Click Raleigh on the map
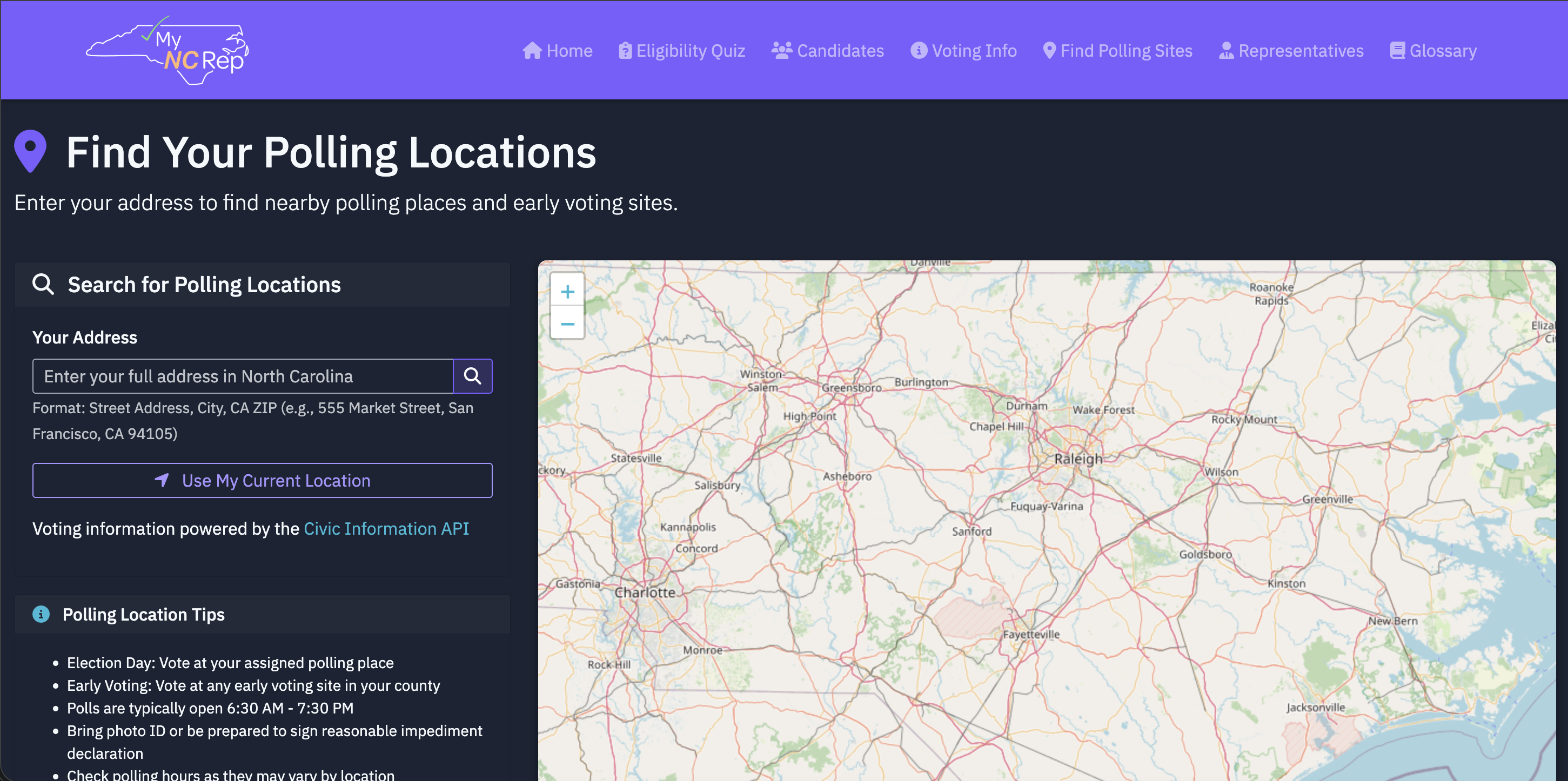This screenshot has width=1568, height=781. (1078, 459)
